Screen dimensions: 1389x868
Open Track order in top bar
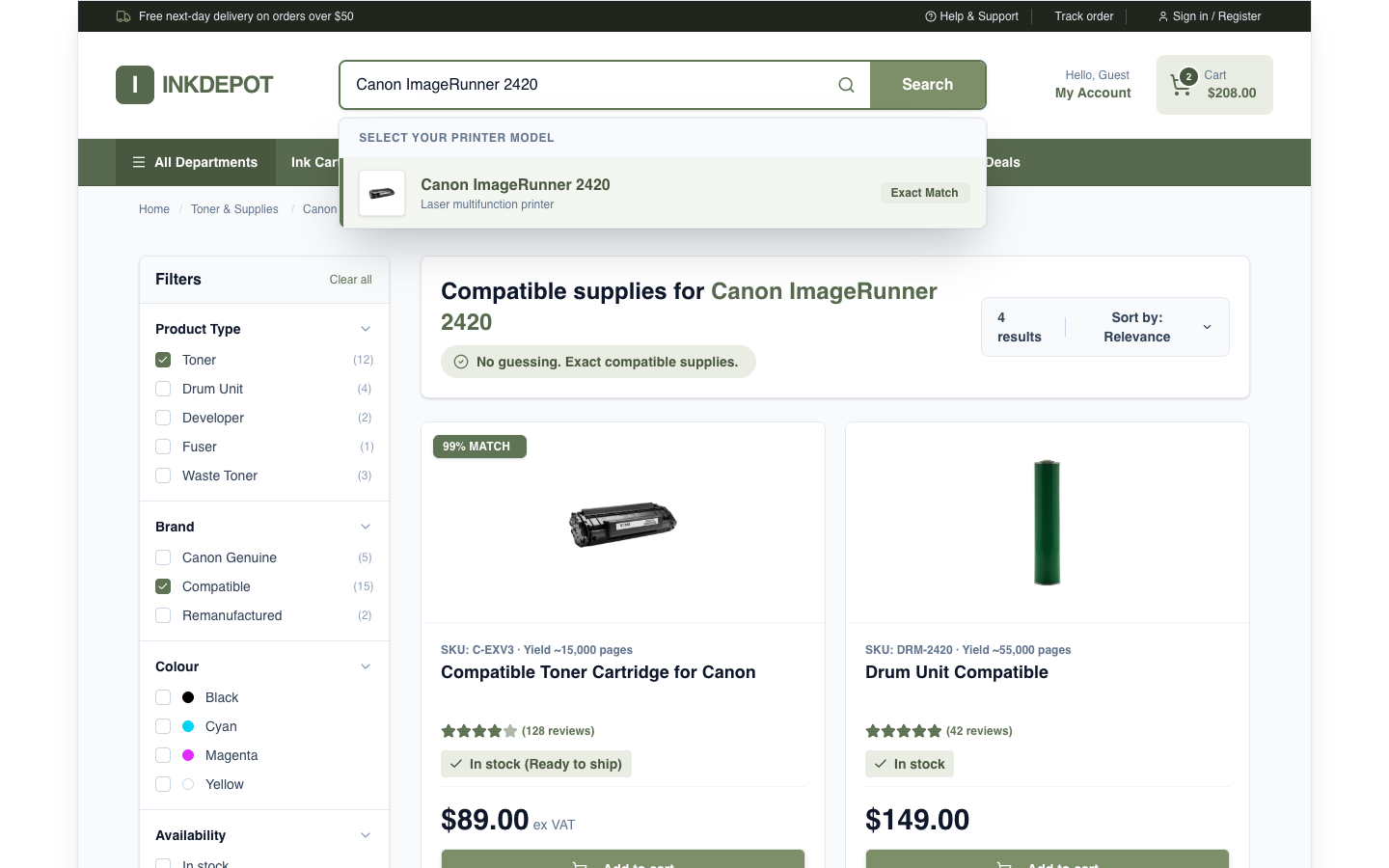pos(1084,16)
